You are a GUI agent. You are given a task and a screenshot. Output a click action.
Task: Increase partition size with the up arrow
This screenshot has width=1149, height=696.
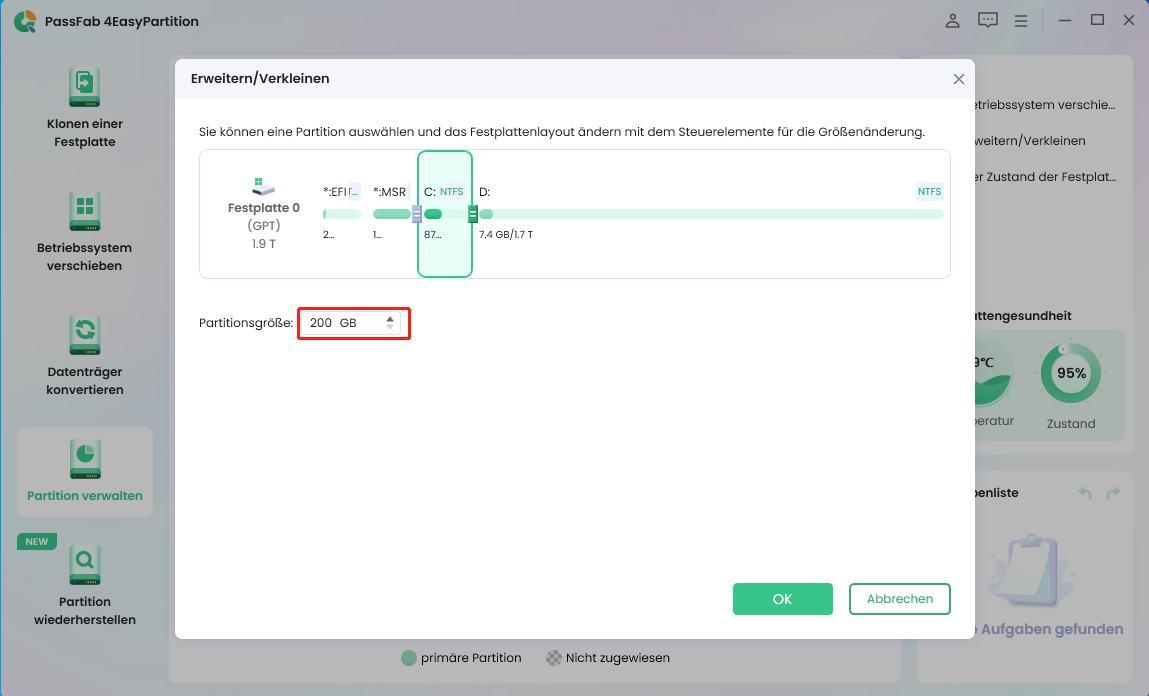[390, 319]
